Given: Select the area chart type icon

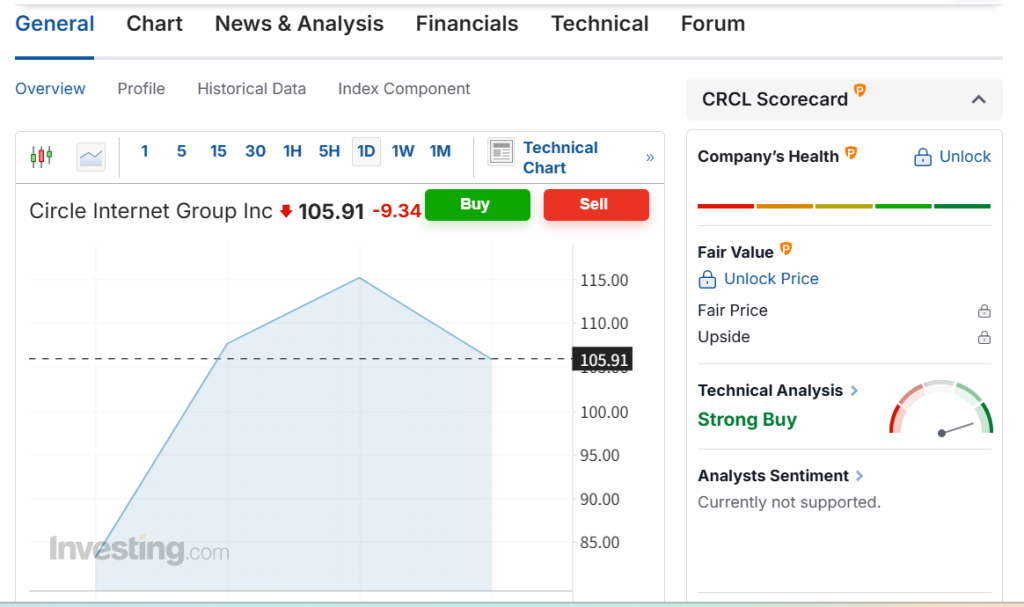Looking at the screenshot, I should click(x=91, y=157).
